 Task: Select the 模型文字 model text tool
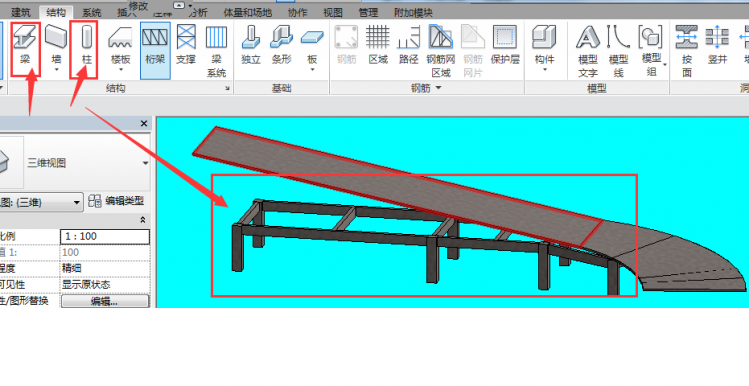click(588, 52)
